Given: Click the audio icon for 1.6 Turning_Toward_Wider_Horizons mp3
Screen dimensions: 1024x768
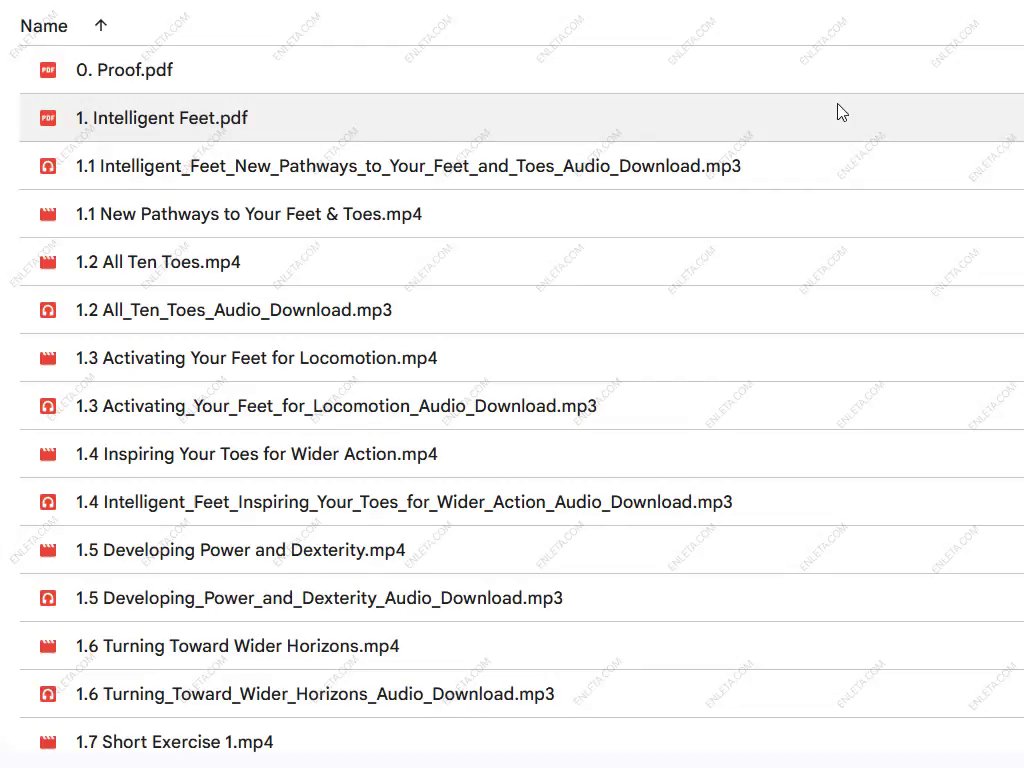Looking at the screenshot, I should pos(48,694).
